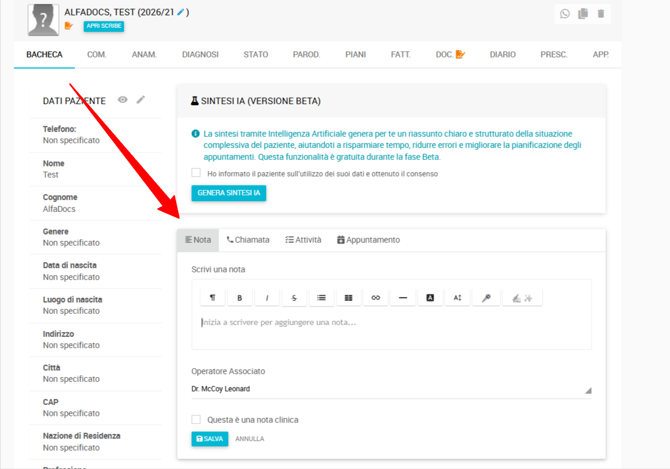The height and width of the screenshot is (469, 670).
Task: Insert a link using the chain icon
Action: coord(376,298)
